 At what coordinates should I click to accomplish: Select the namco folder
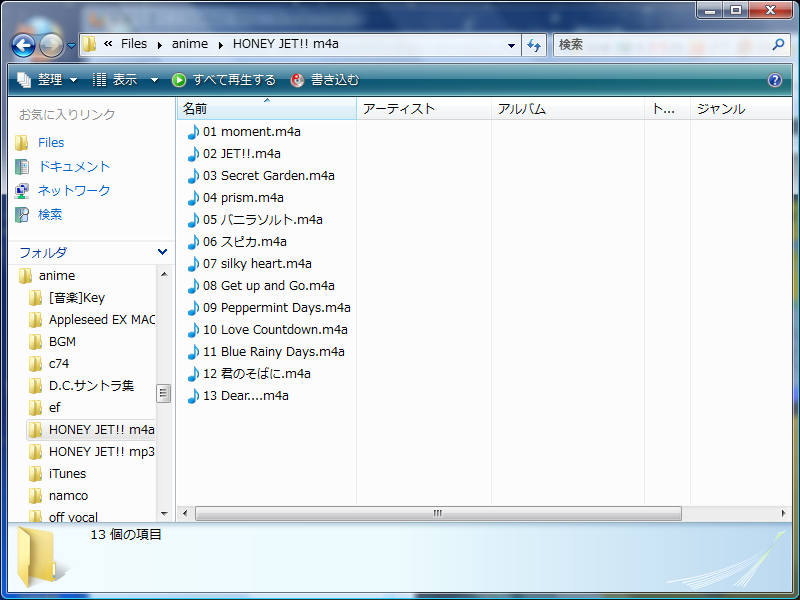point(68,495)
